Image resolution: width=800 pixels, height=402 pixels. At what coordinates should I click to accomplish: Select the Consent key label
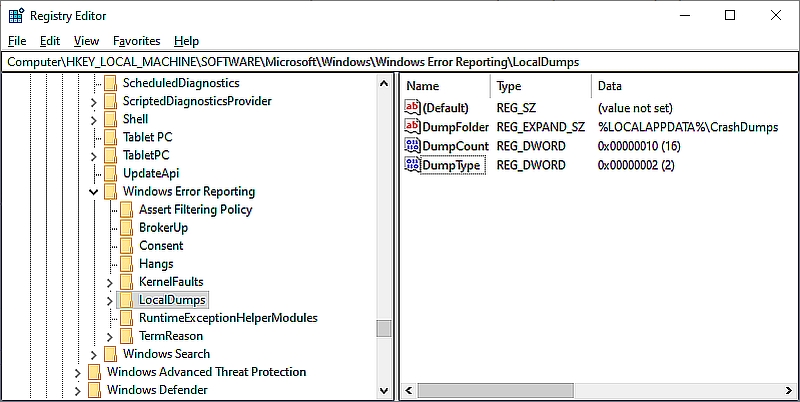click(161, 245)
